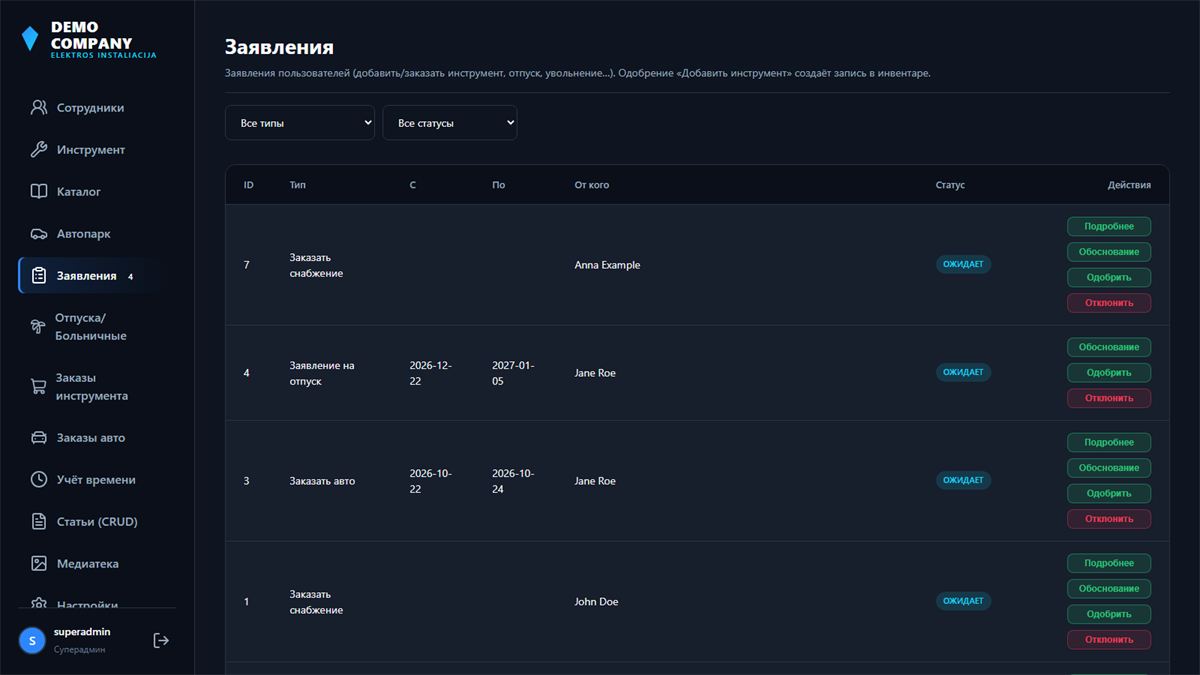The width and height of the screenshot is (1200, 675).
Task: Approve (Одобрить) John Doe's supply request
Action: 1109,614
